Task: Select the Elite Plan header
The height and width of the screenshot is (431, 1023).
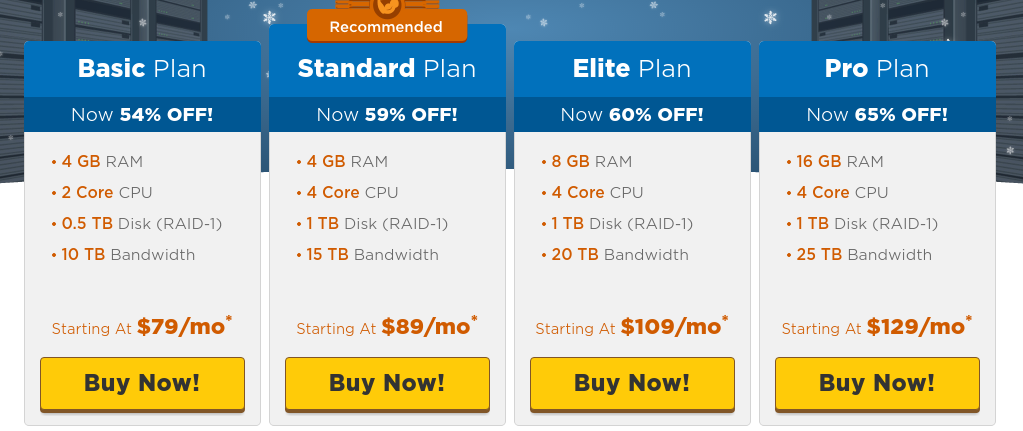Action: click(x=632, y=69)
